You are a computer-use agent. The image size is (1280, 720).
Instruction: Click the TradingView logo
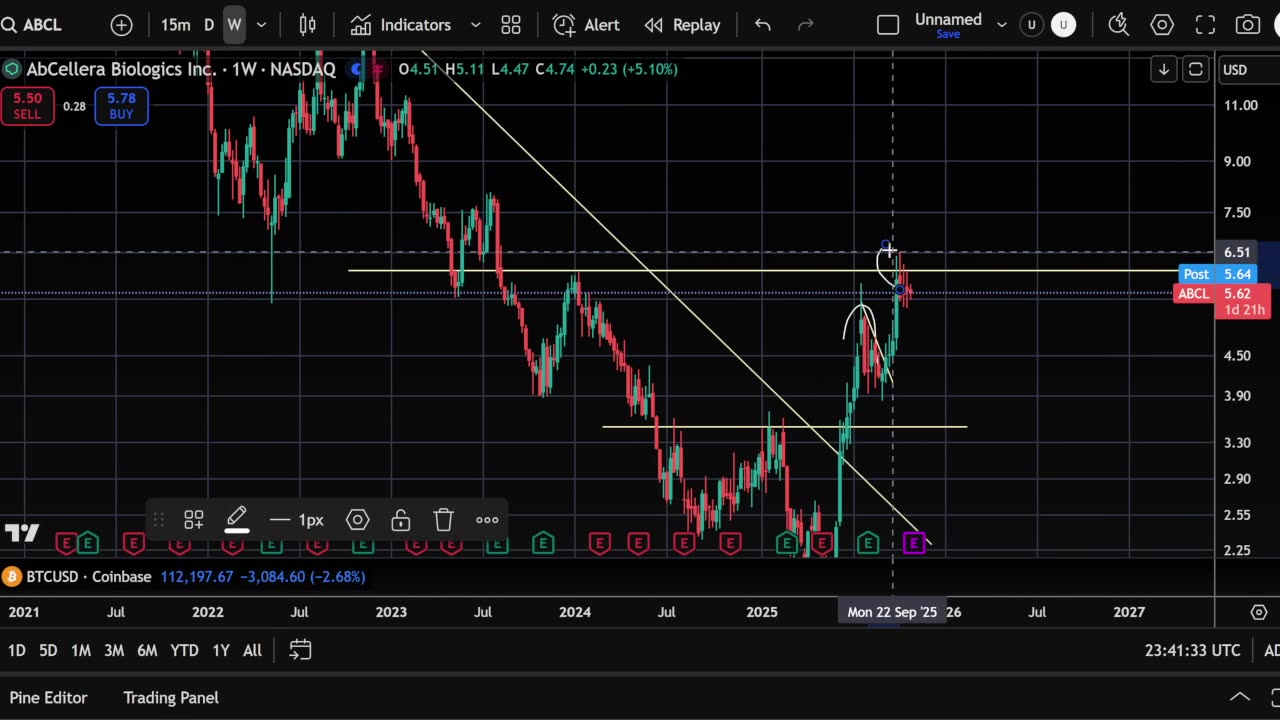coord(21,534)
